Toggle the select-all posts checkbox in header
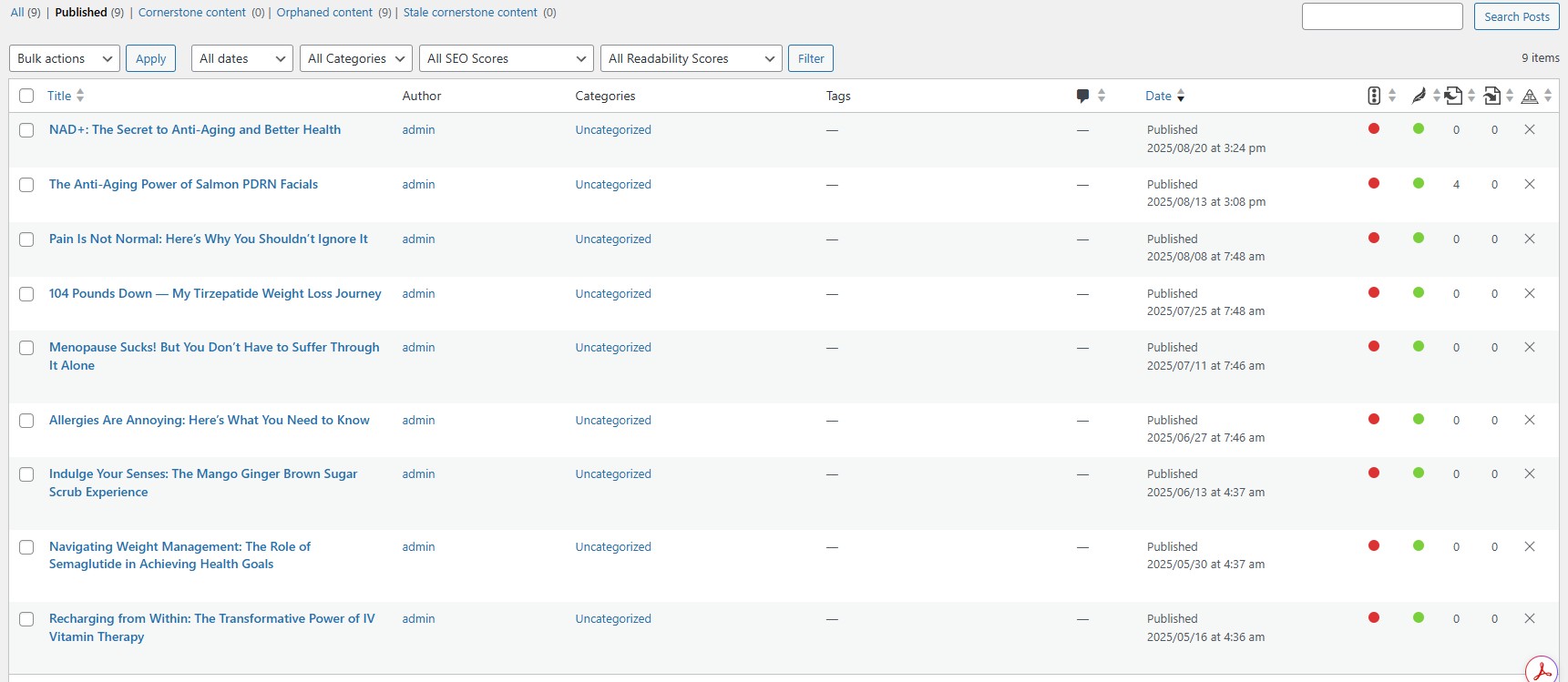This screenshot has width=1568, height=682. [x=26, y=96]
